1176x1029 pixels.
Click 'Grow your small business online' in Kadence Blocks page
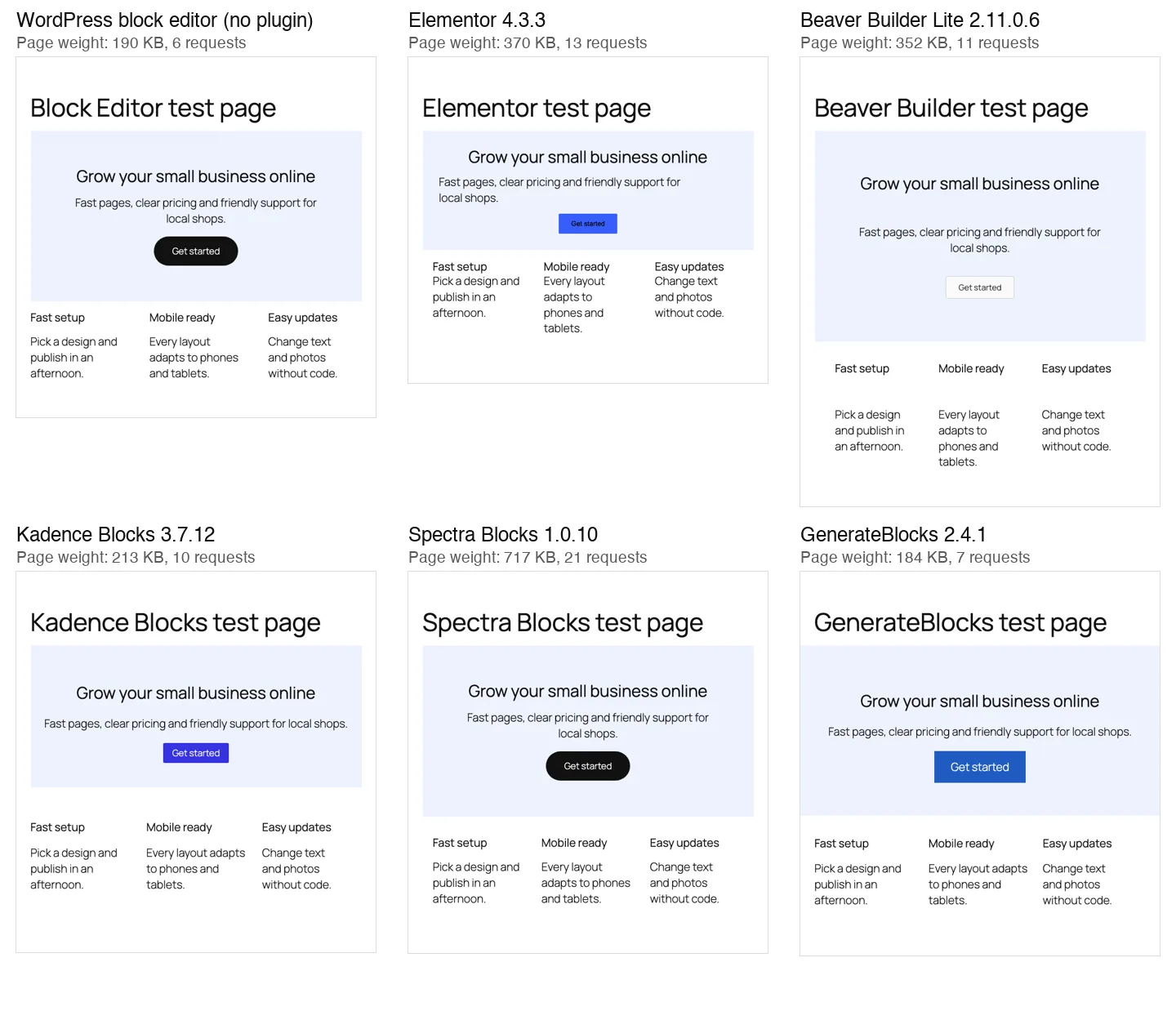[x=196, y=693]
